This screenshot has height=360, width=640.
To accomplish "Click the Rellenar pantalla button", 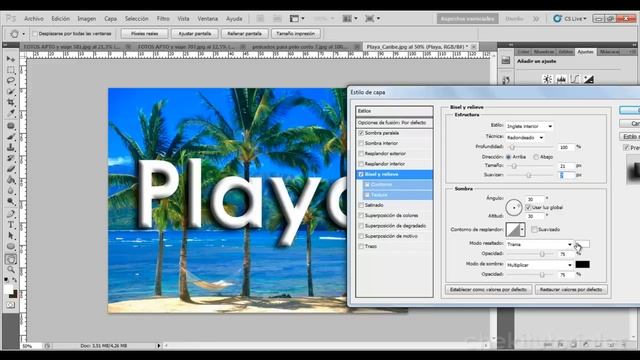I will click(x=244, y=33).
